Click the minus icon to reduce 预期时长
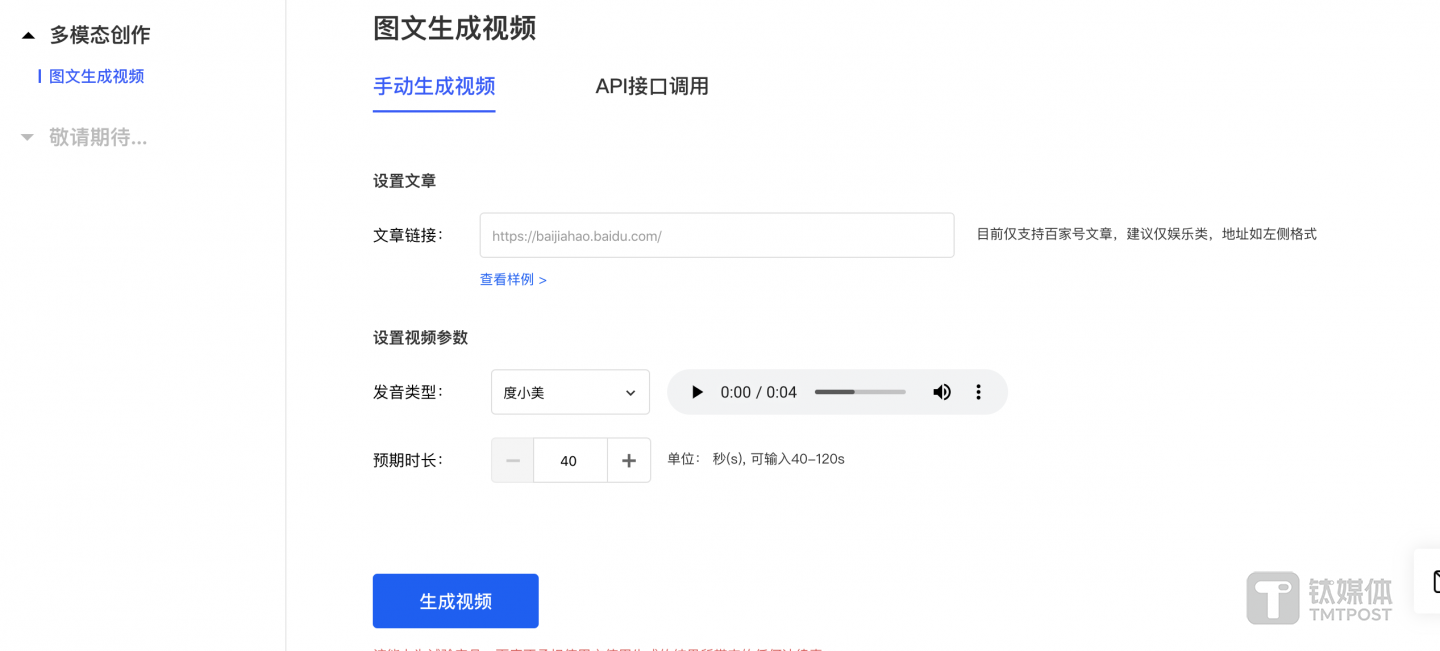Viewport: 1440px width, 651px height. (x=512, y=460)
